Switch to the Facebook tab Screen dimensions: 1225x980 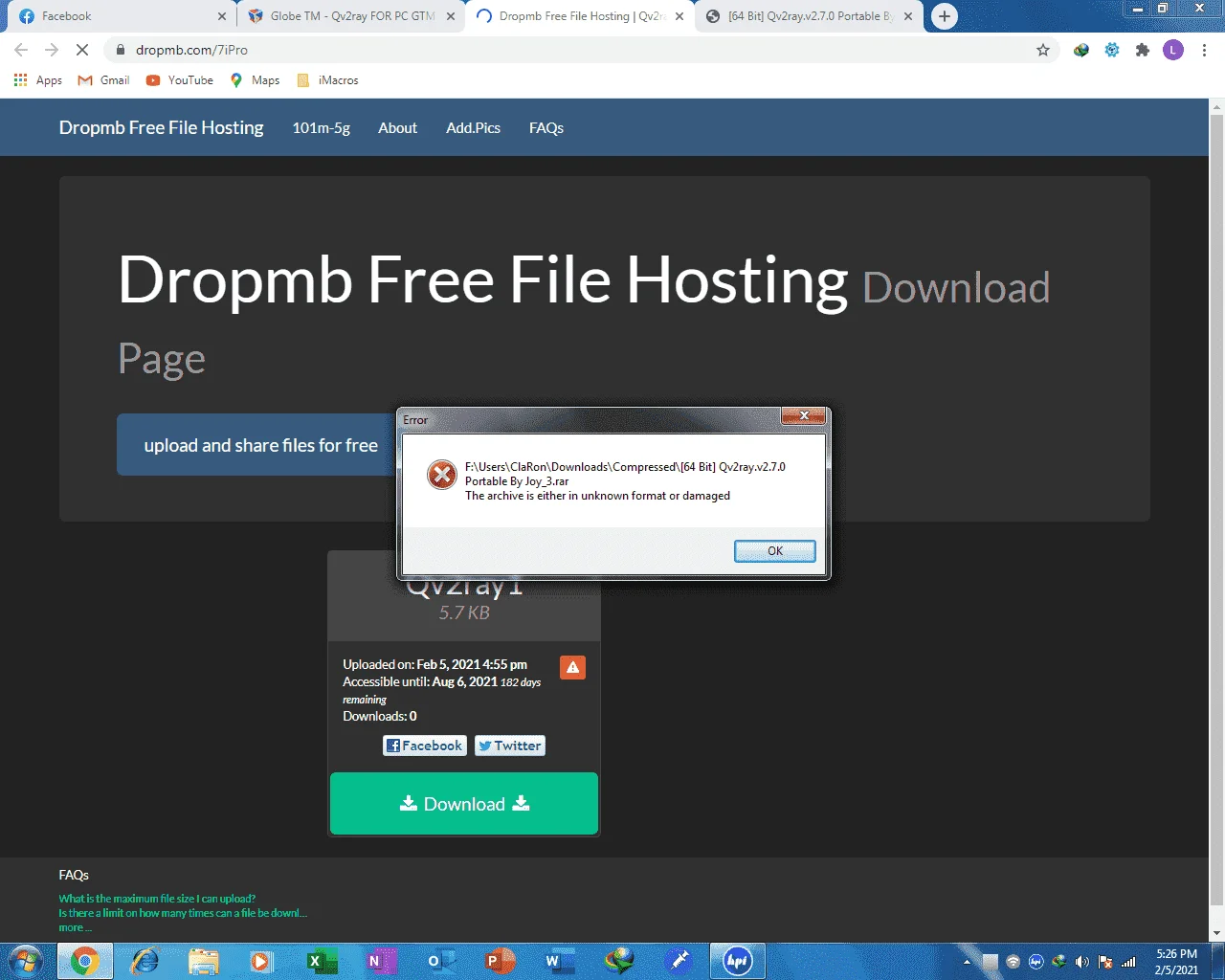pos(120,16)
